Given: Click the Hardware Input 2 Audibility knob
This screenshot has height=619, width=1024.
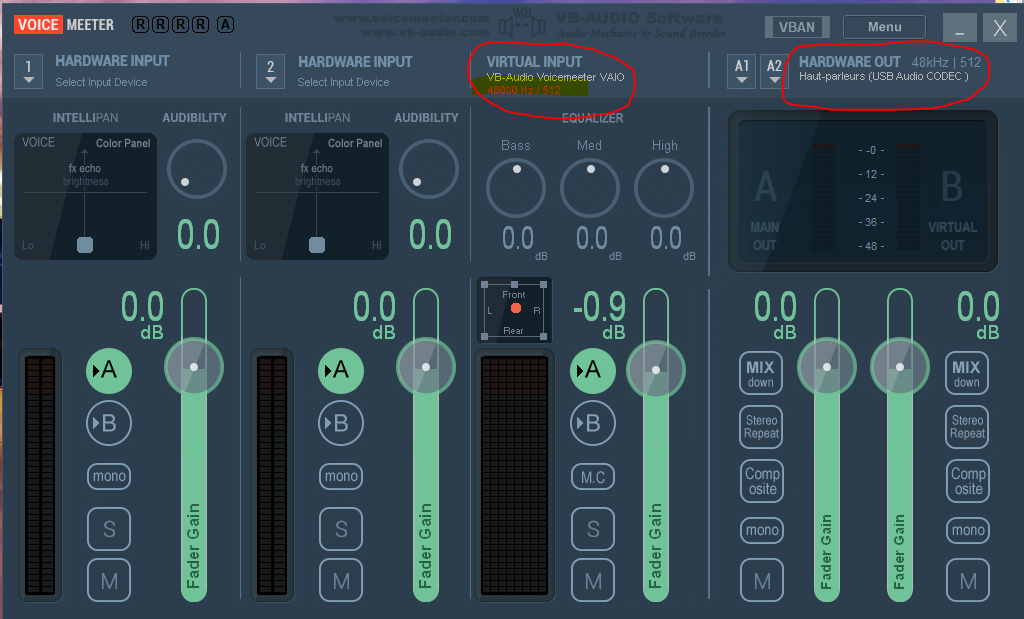Looking at the screenshot, I should pos(428,169).
